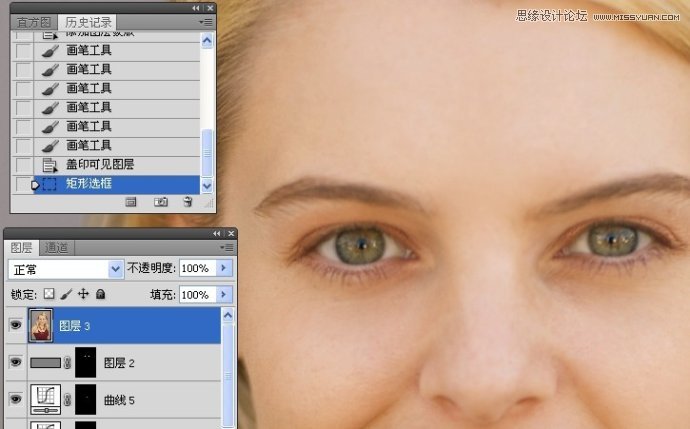Screen dimensions: 690x429
Task: Switch to the 通道 channels tab
Action: click(x=57, y=248)
